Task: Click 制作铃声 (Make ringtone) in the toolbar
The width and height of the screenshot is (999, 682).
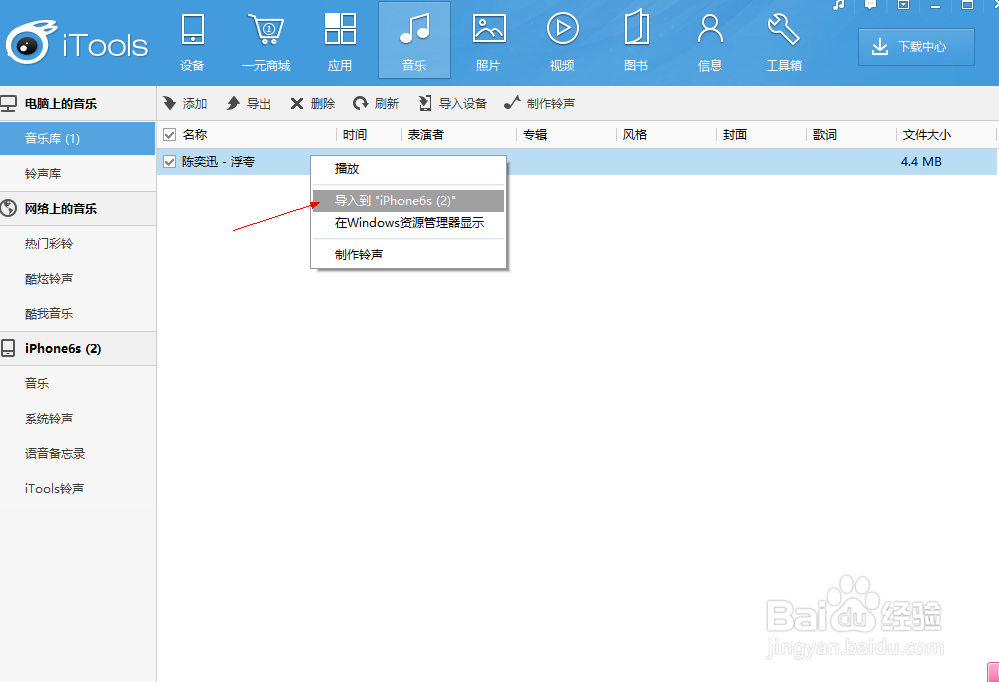Action: tap(540, 103)
